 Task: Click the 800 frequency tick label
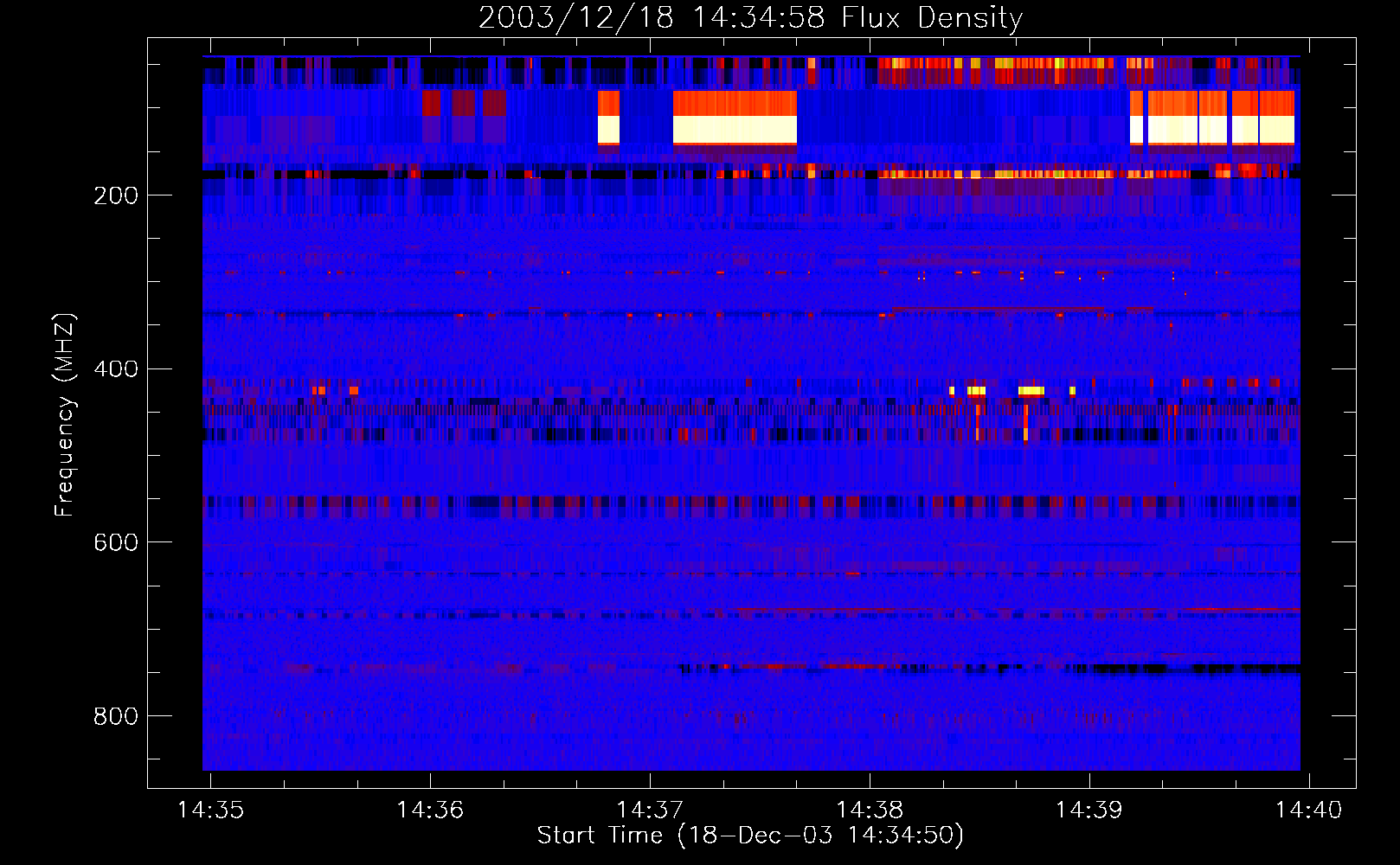pyautogui.click(x=116, y=716)
